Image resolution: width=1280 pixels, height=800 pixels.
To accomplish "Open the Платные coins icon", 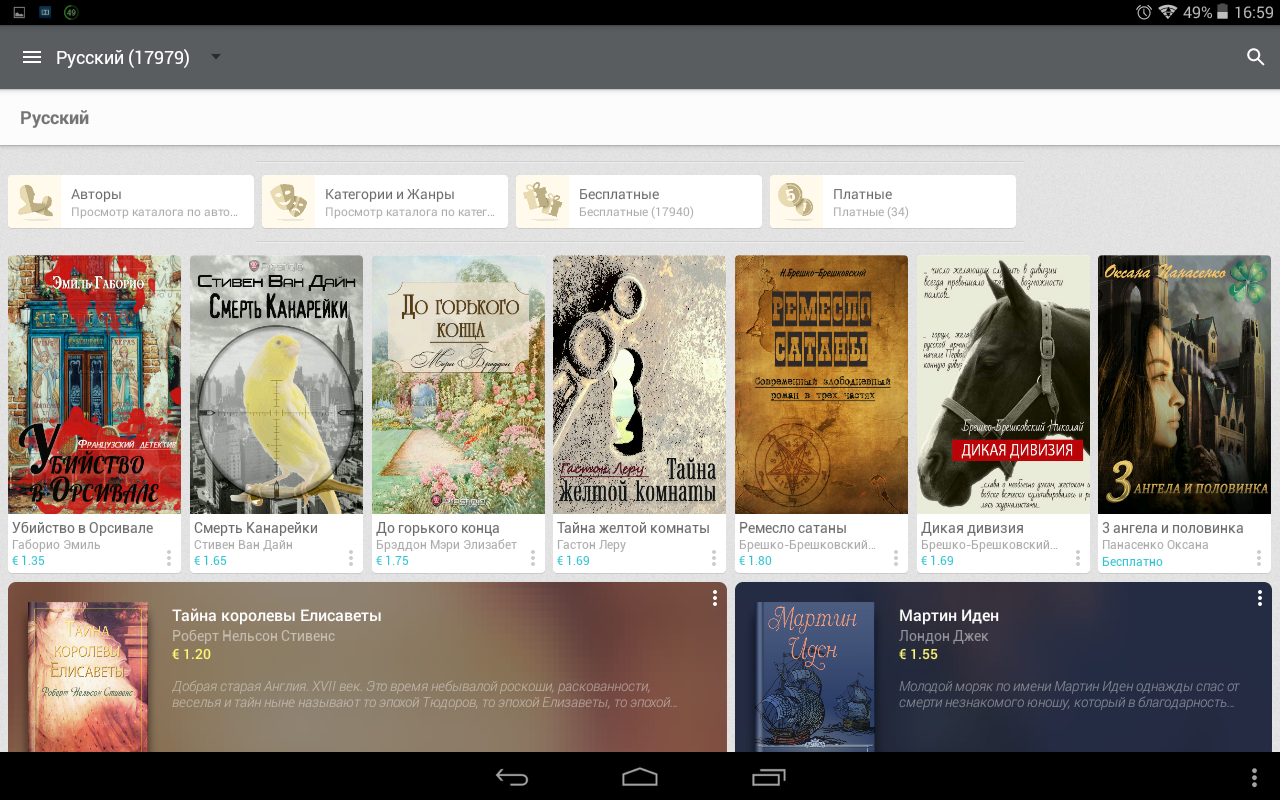I will (x=797, y=202).
